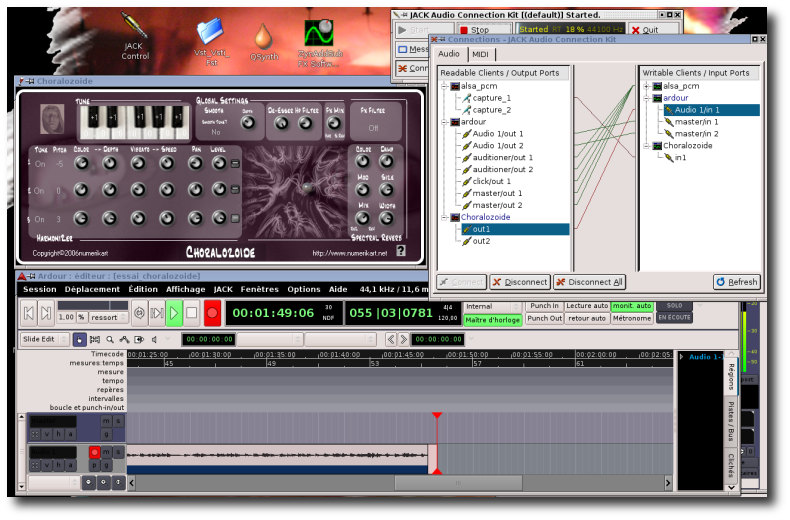Refresh the JACK connections list
This screenshot has height=520, width=790.
(737, 283)
